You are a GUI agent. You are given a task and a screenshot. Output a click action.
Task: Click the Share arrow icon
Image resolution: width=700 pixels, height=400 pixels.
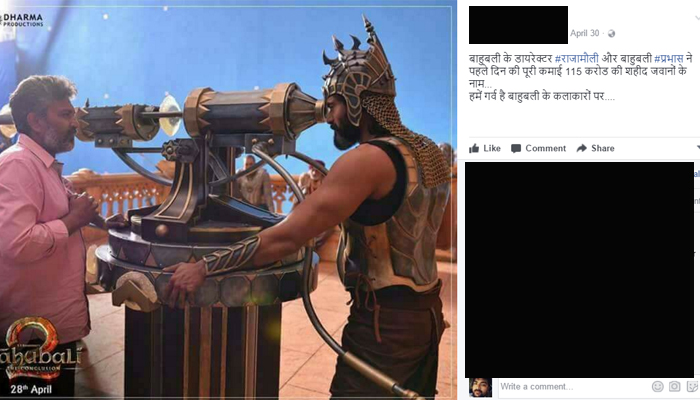click(581, 148)
